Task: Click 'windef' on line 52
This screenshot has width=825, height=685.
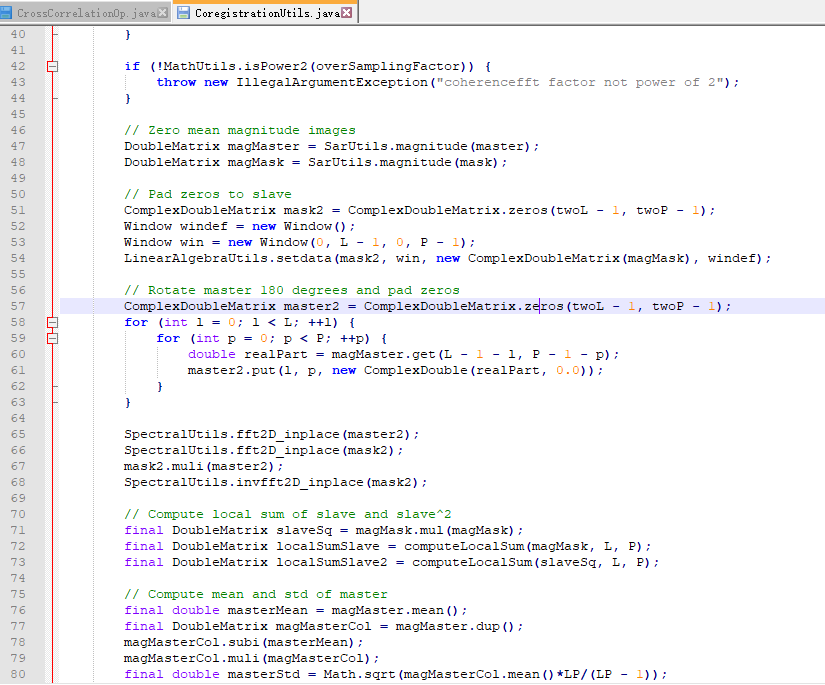Action: click(204, 226)
